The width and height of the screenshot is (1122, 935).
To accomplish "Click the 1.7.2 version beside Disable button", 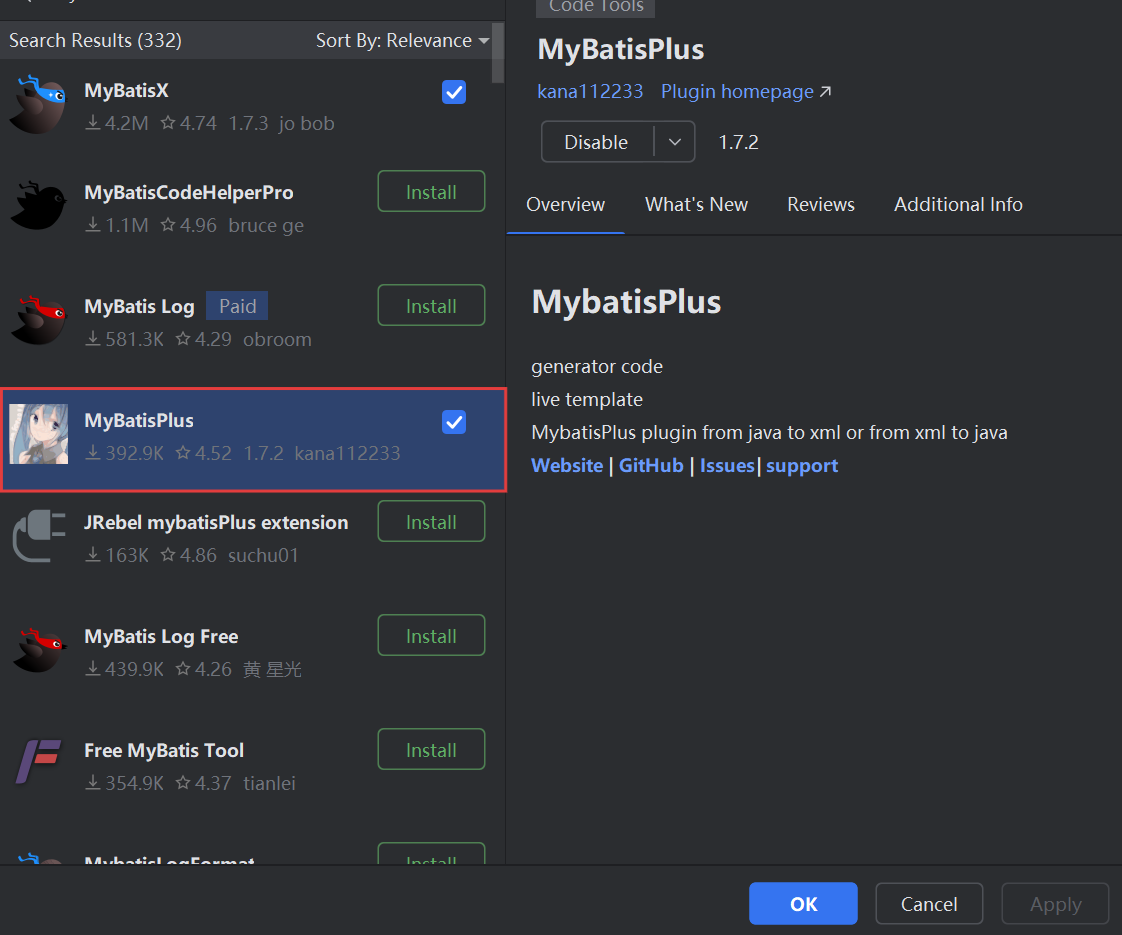I will (x=738, y=142).
